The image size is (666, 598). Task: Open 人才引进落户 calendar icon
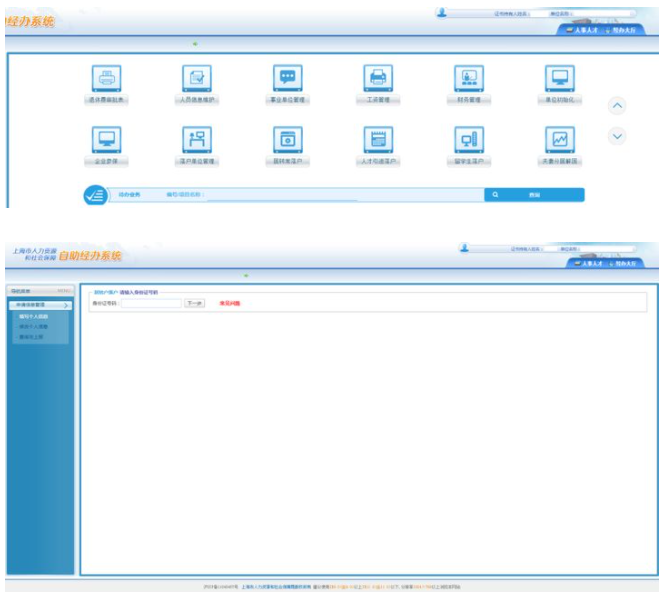coord(378,140)
